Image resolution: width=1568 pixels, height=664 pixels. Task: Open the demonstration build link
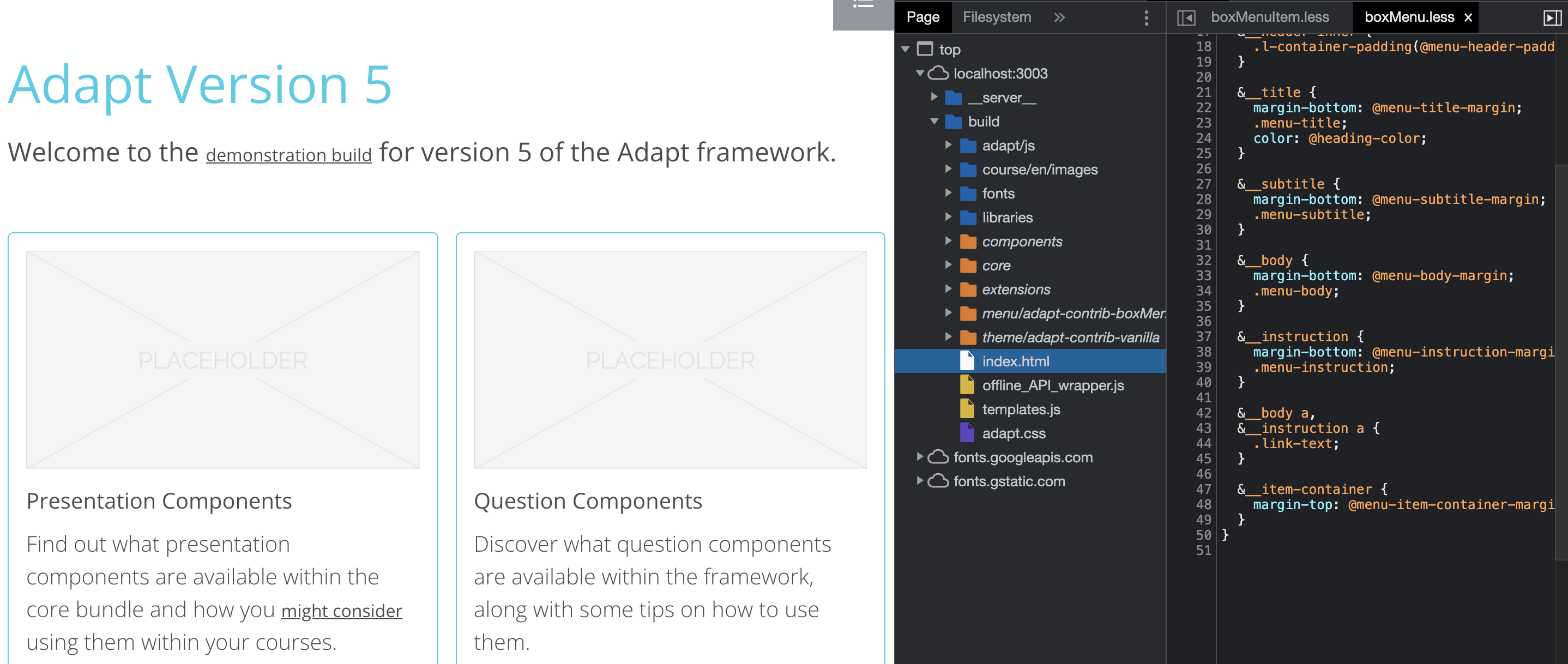[x=288, y=154]
